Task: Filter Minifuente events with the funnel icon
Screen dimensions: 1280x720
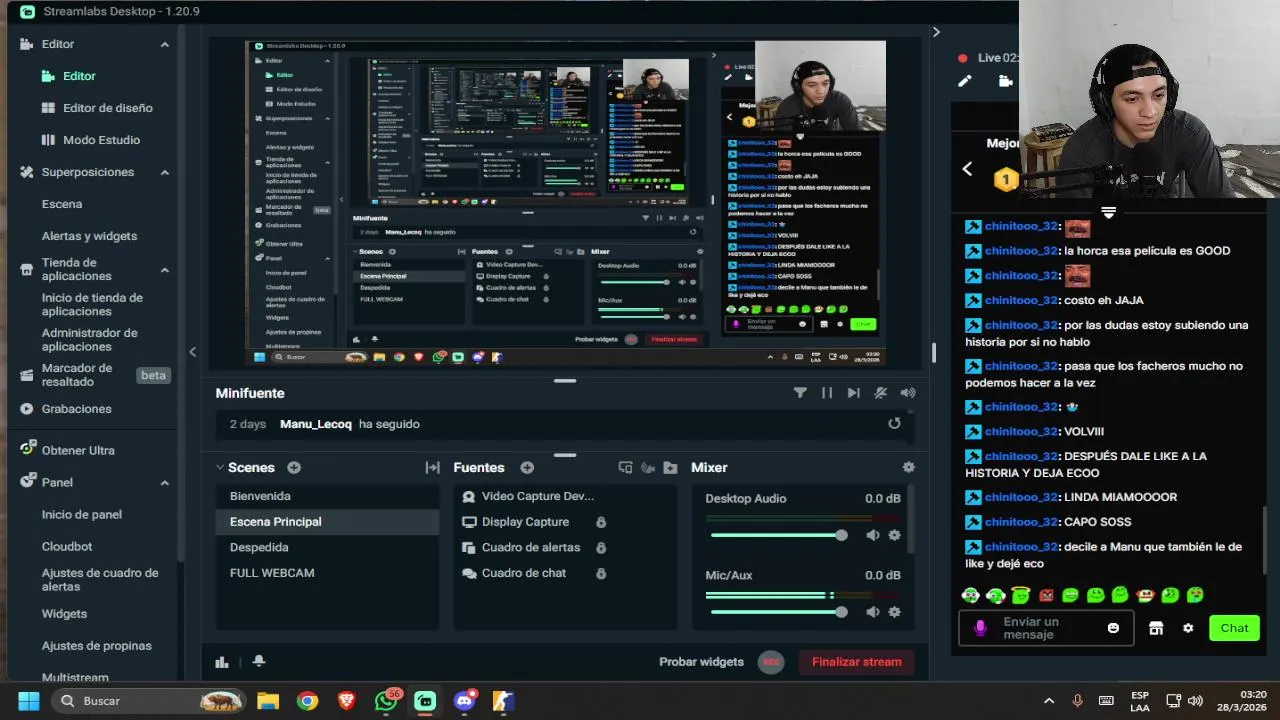Action: point(800,393)
